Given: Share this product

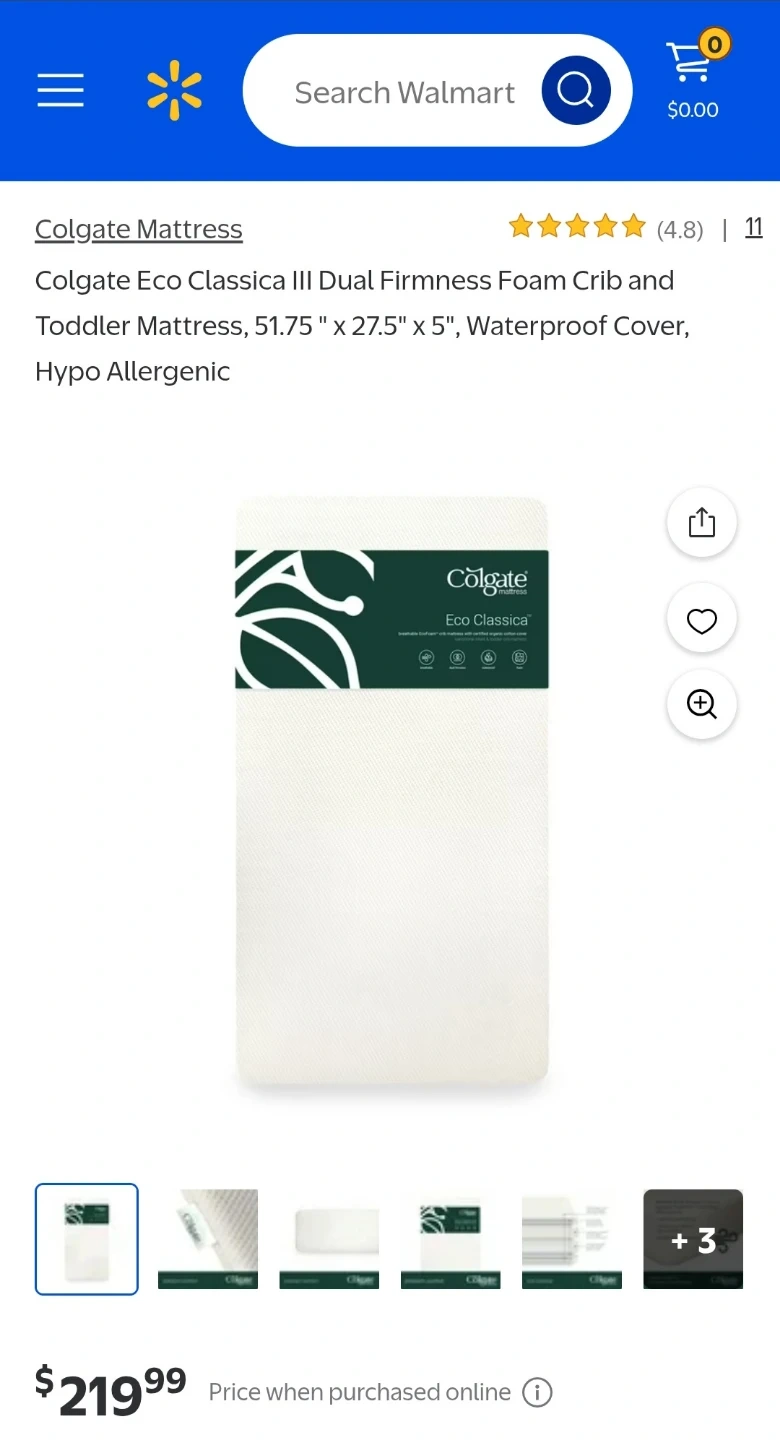Looking at the screenshot, I should (x=702, y=523).
